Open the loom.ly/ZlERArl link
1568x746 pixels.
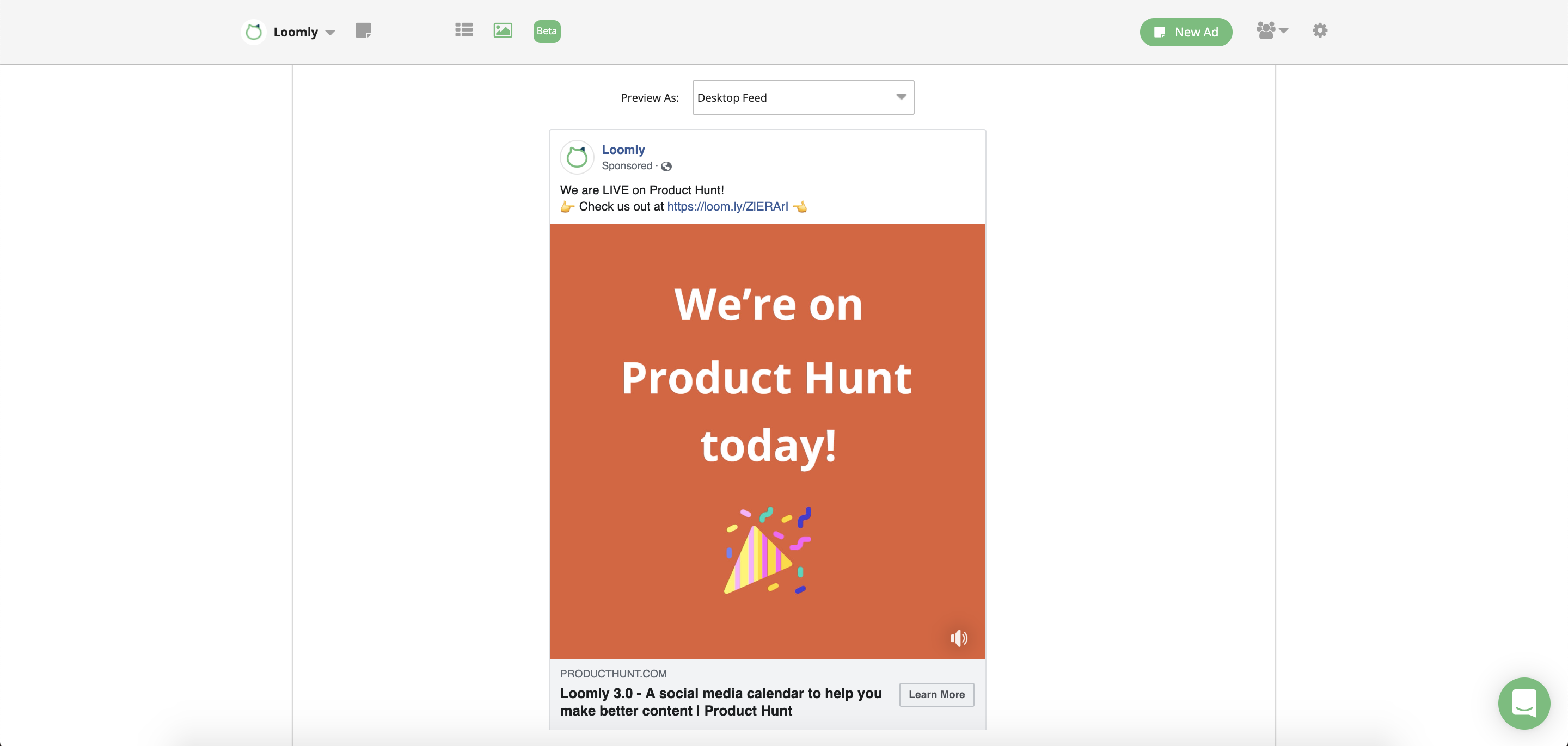(x=728, y=206)
